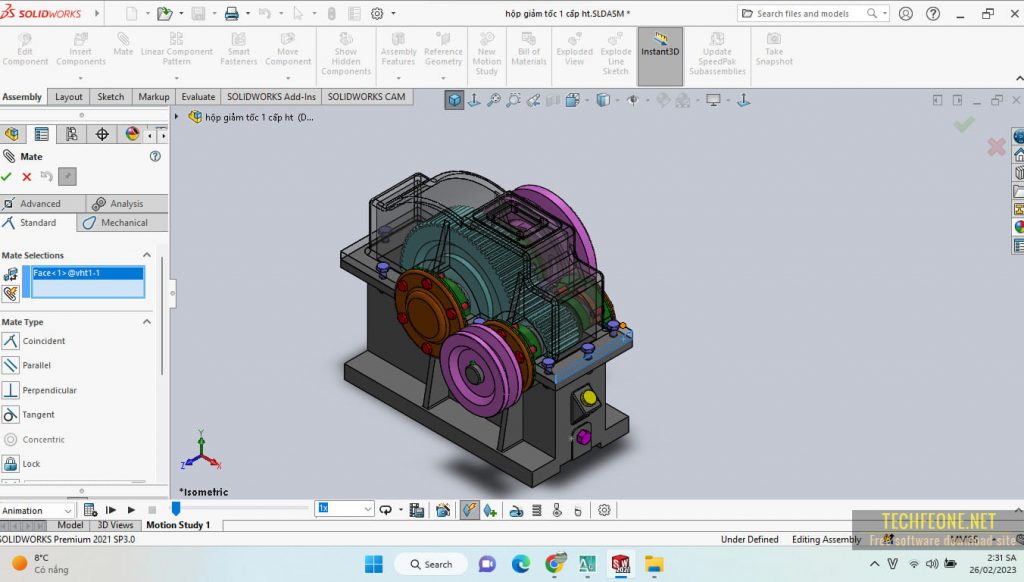This screenshot has width=1024, height=582.
Task: Open the Sketch ribbon tab
Action: point(110,97)
